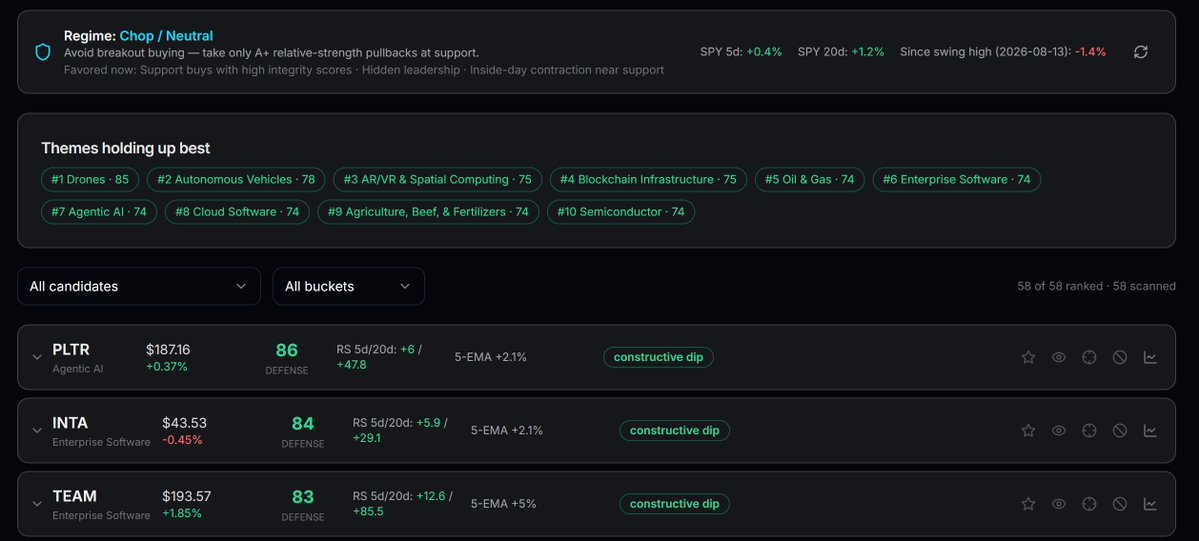Expand the PLTR row chevron

[37, 357]
